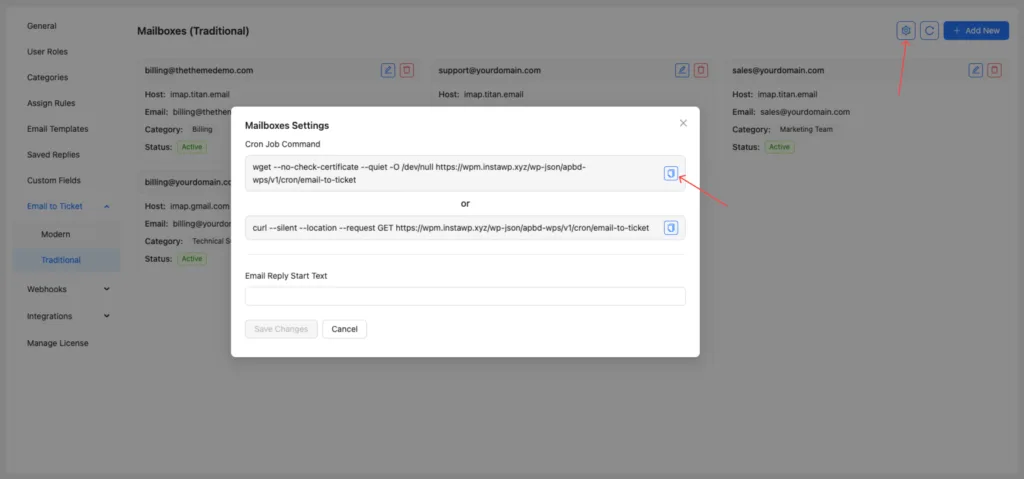Select User Roles in the sidebar
Screen dimensions: 1024x479
[47, 51]
